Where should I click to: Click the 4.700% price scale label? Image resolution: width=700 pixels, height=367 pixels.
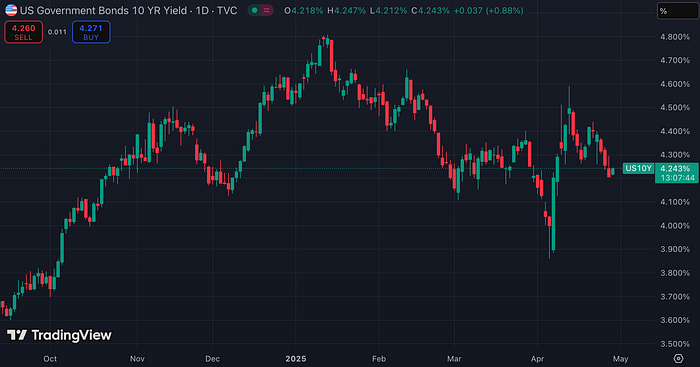(x=675, y=60)
